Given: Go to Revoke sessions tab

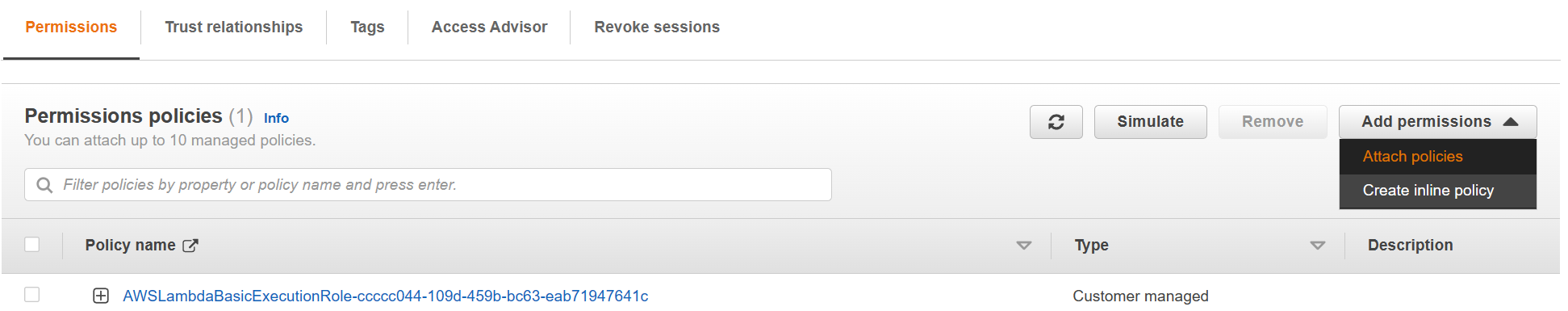Looking at the screenshot, I should point(657,27).
